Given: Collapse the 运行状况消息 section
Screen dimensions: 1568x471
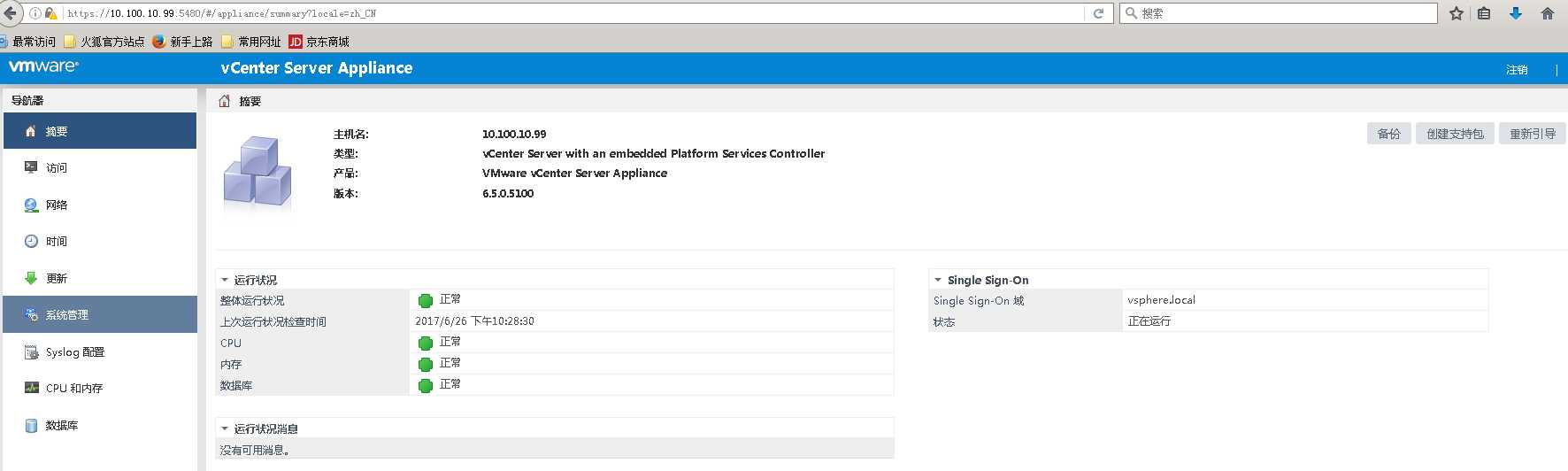Looking at the screenshot, I should point(225,429).
